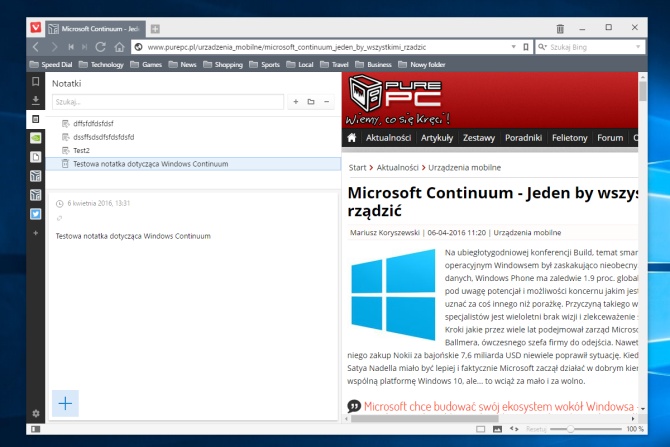Click the note text in the editor
The height and width of the screenshot is (447, 670).
[133, 236]
